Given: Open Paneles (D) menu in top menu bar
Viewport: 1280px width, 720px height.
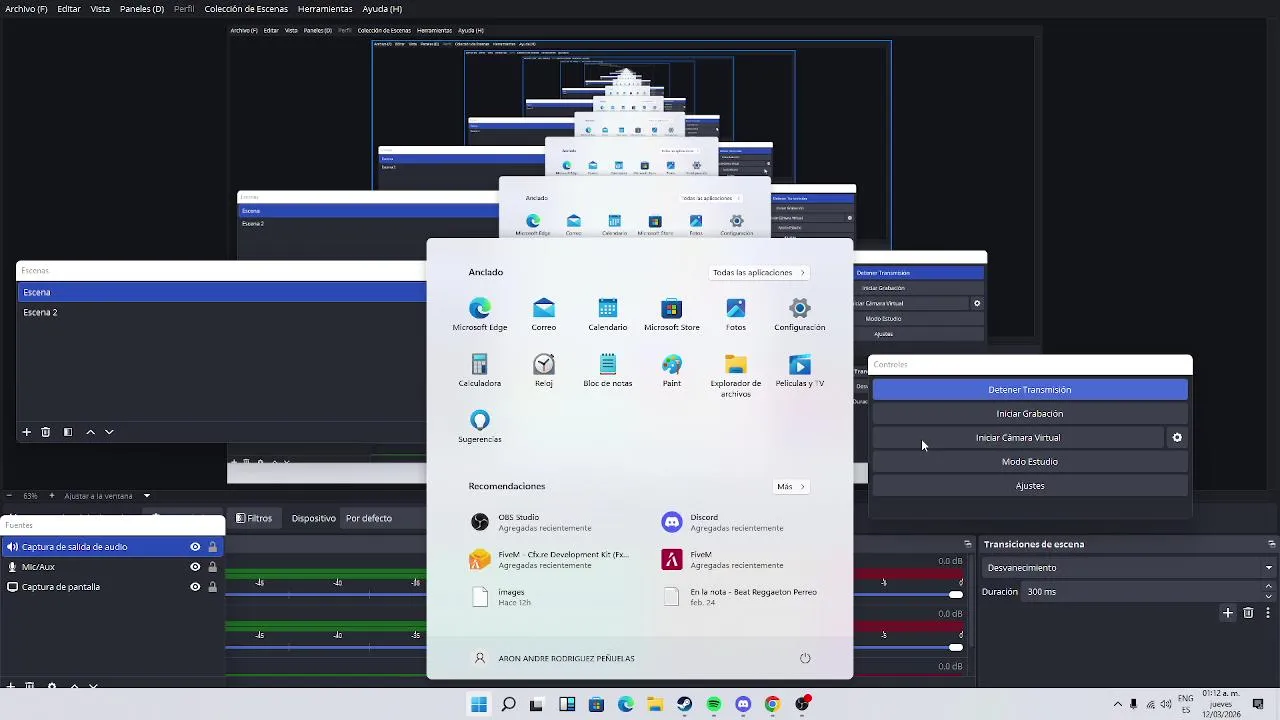Looking at the screenshot, I should (142, 9).
